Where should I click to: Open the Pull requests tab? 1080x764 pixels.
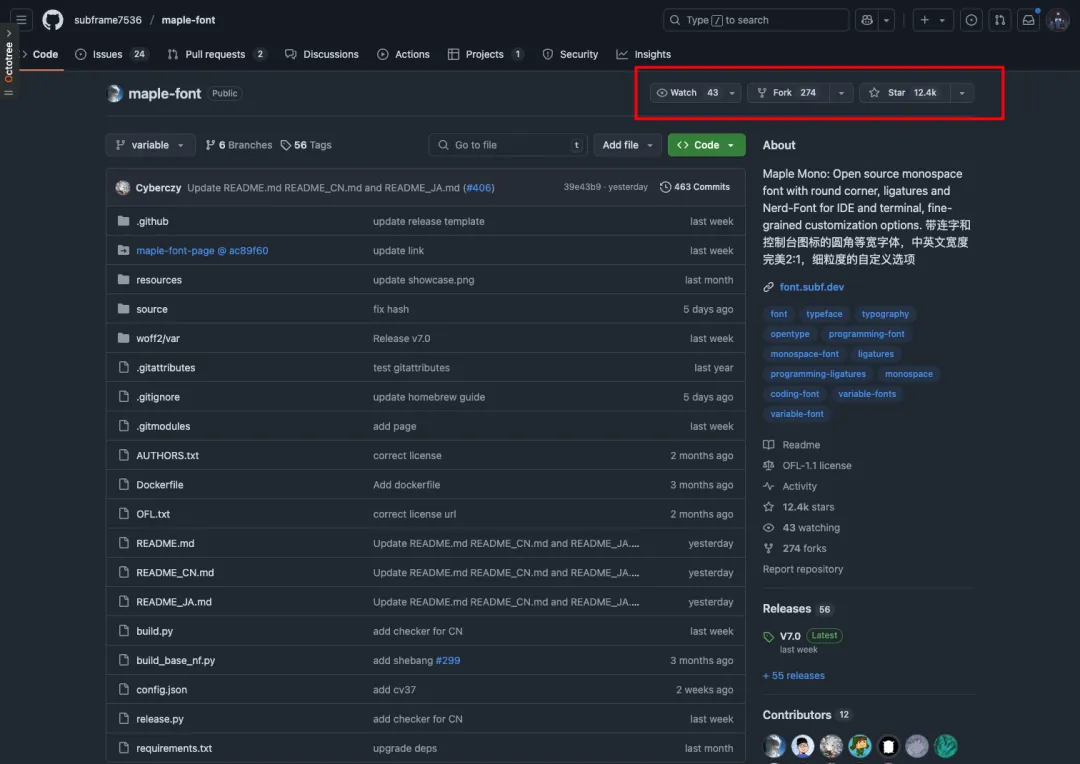tap(217, 54)
